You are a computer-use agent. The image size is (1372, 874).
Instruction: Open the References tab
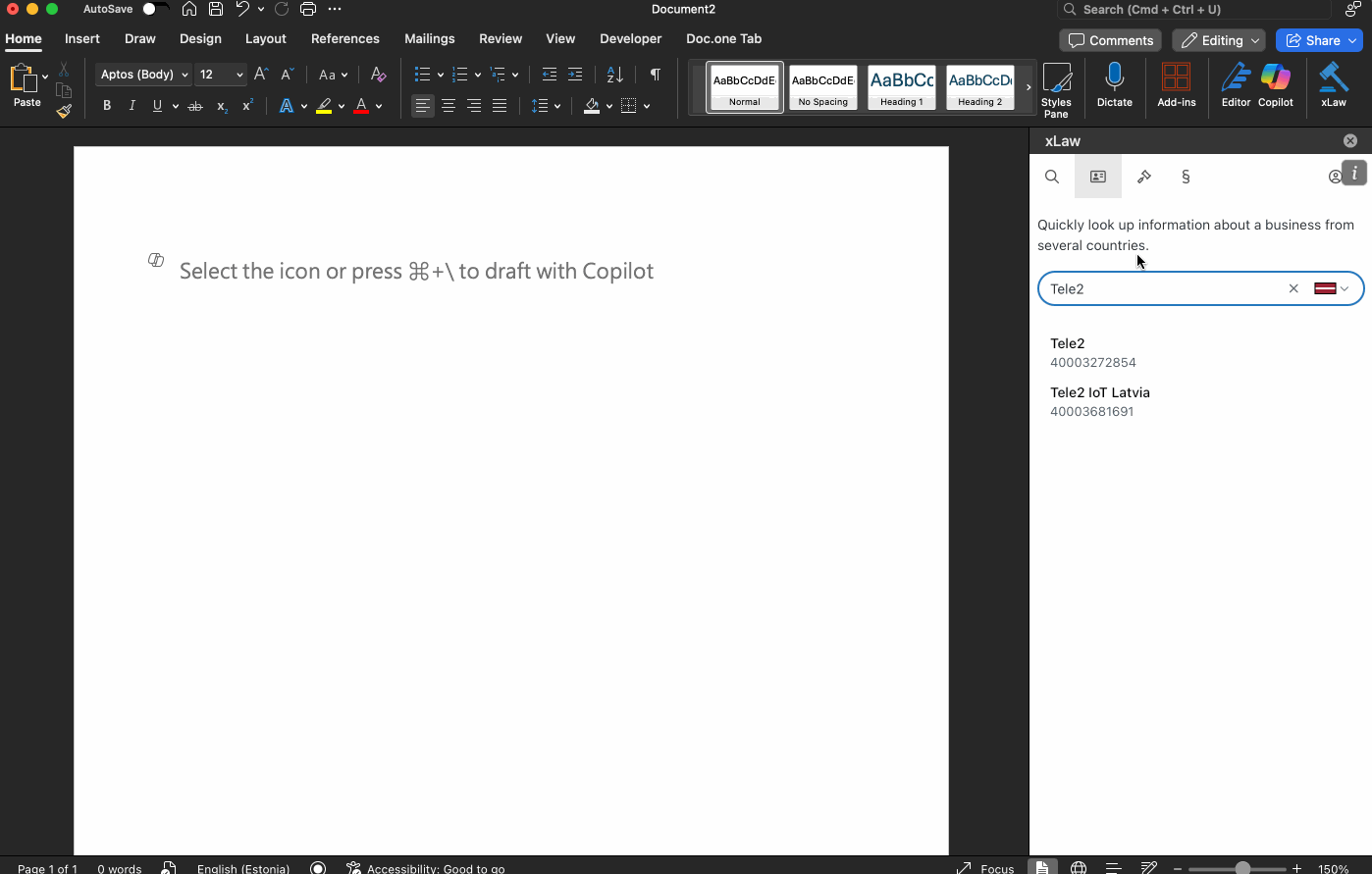(x=345, y=38)
